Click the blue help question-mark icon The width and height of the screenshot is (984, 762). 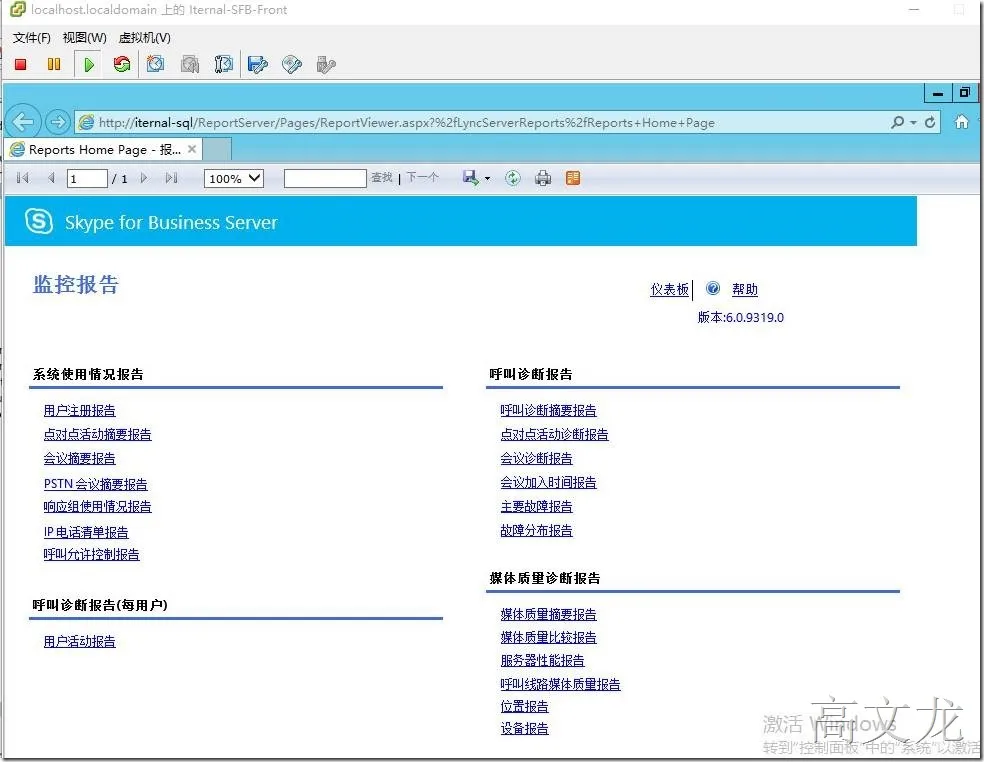pyautogui.click(x=713, y=289)
